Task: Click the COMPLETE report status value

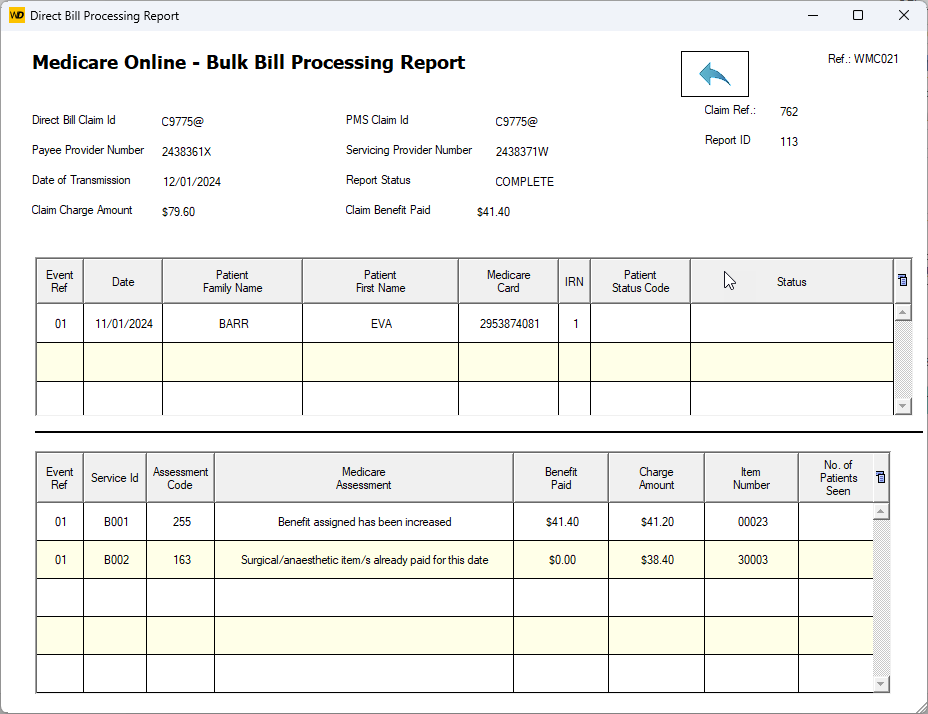Action: pos(524,182)
